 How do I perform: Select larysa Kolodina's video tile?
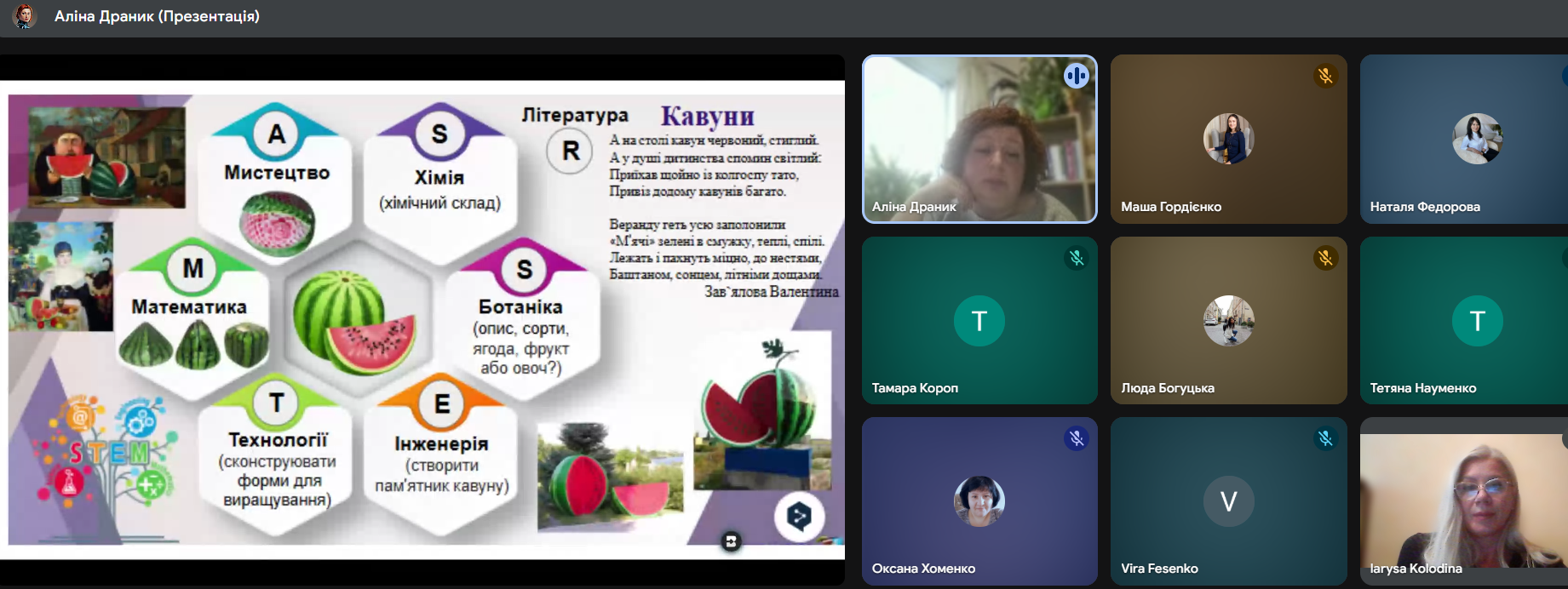1463,500
